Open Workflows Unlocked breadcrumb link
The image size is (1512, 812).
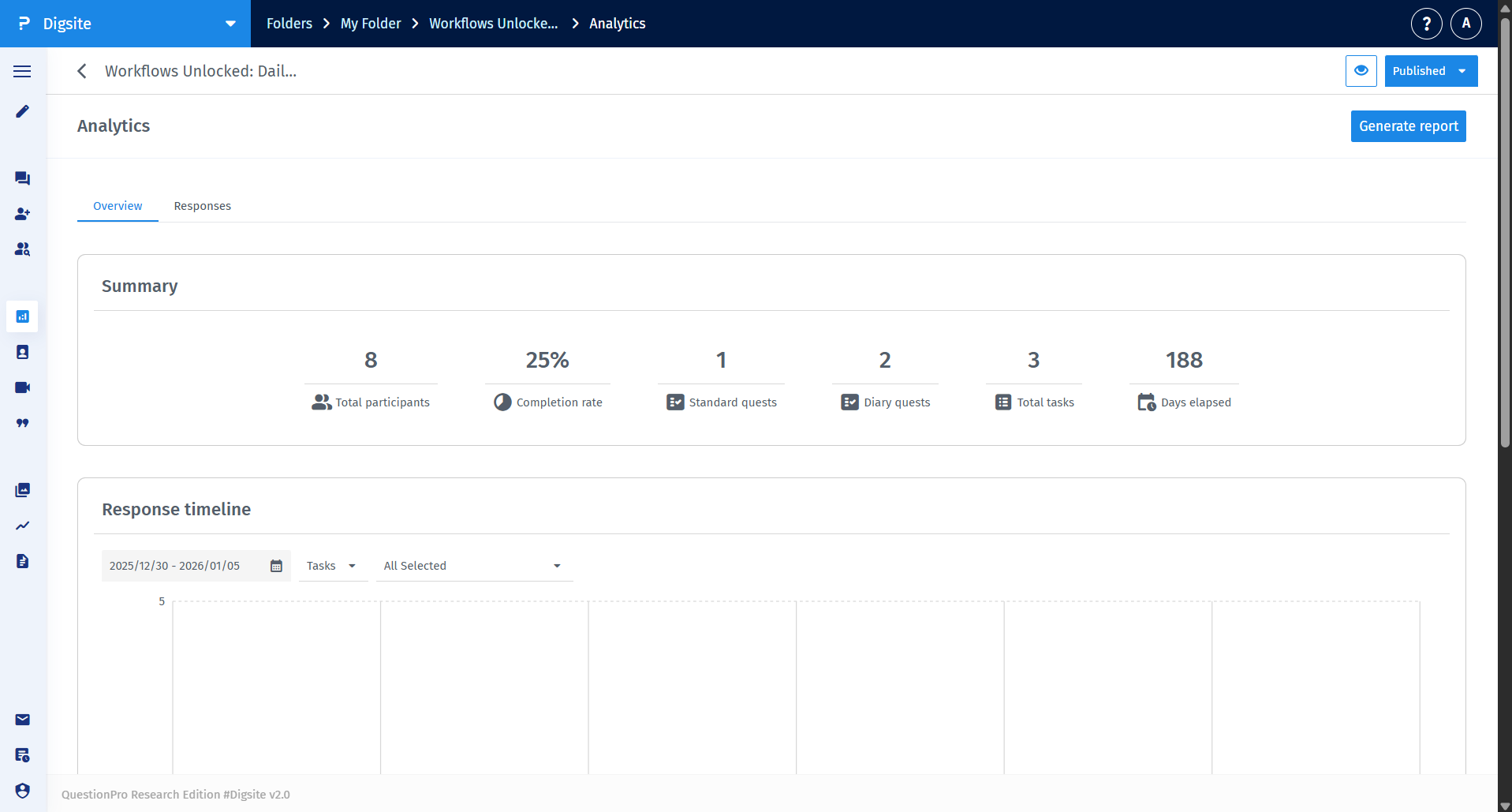point(493,24)
